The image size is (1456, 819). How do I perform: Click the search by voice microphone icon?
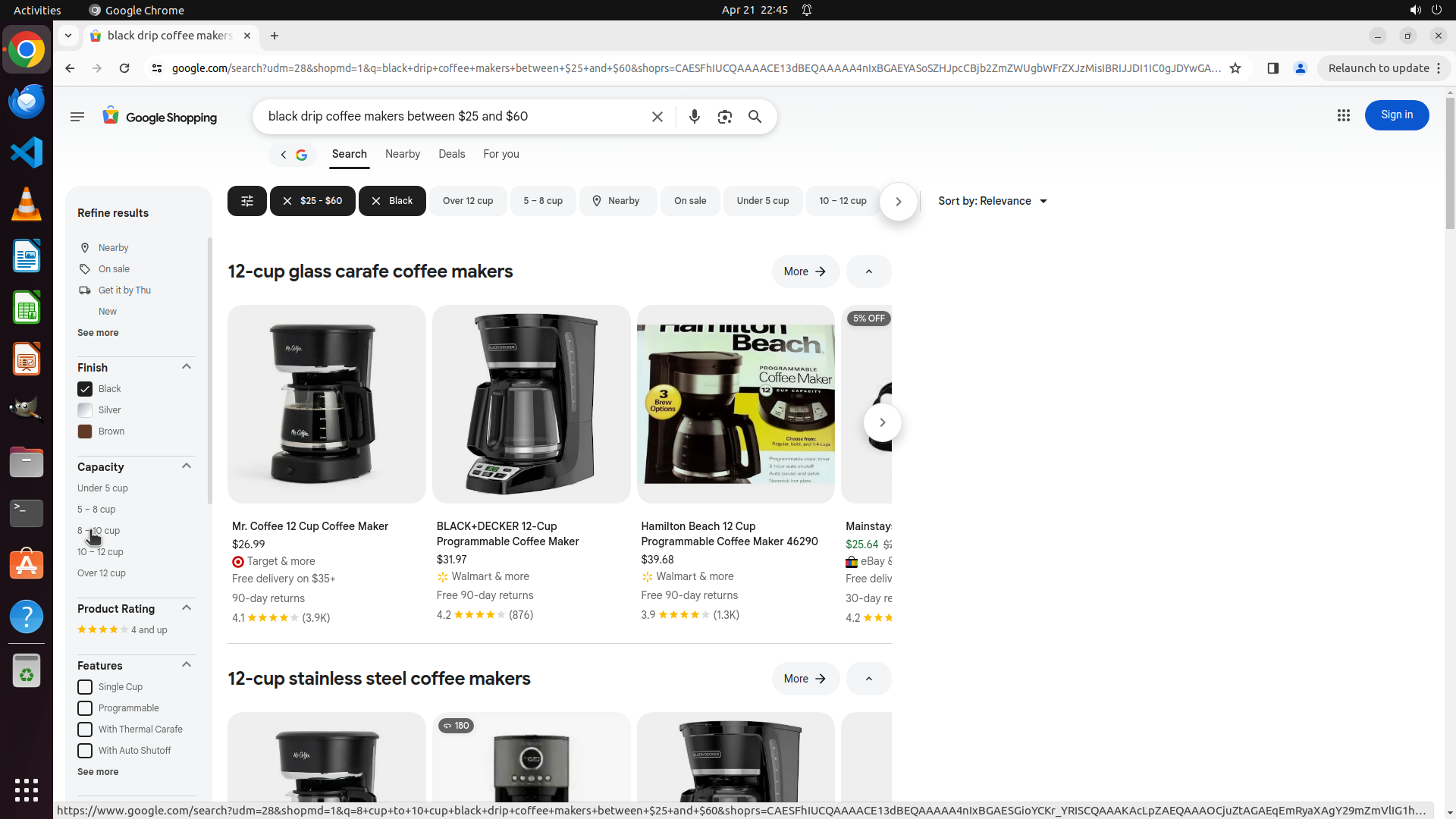click(x=694, y=117)
